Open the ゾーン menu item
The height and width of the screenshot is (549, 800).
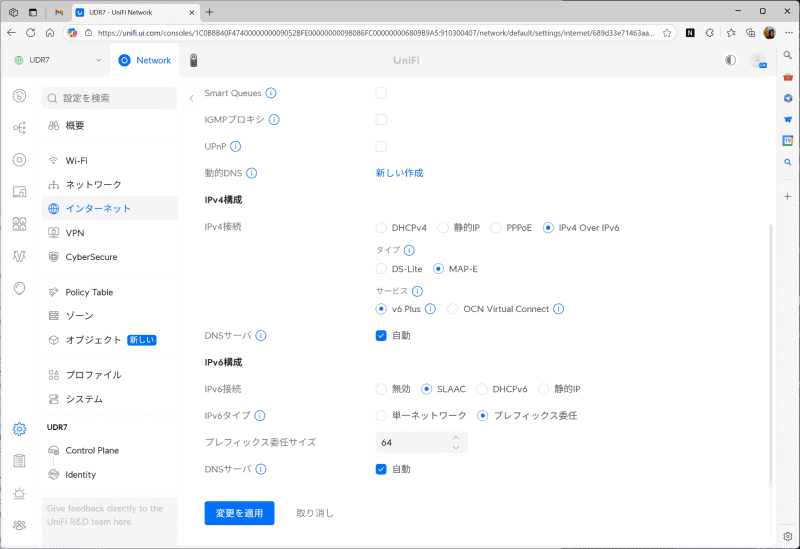click(110, 316)
